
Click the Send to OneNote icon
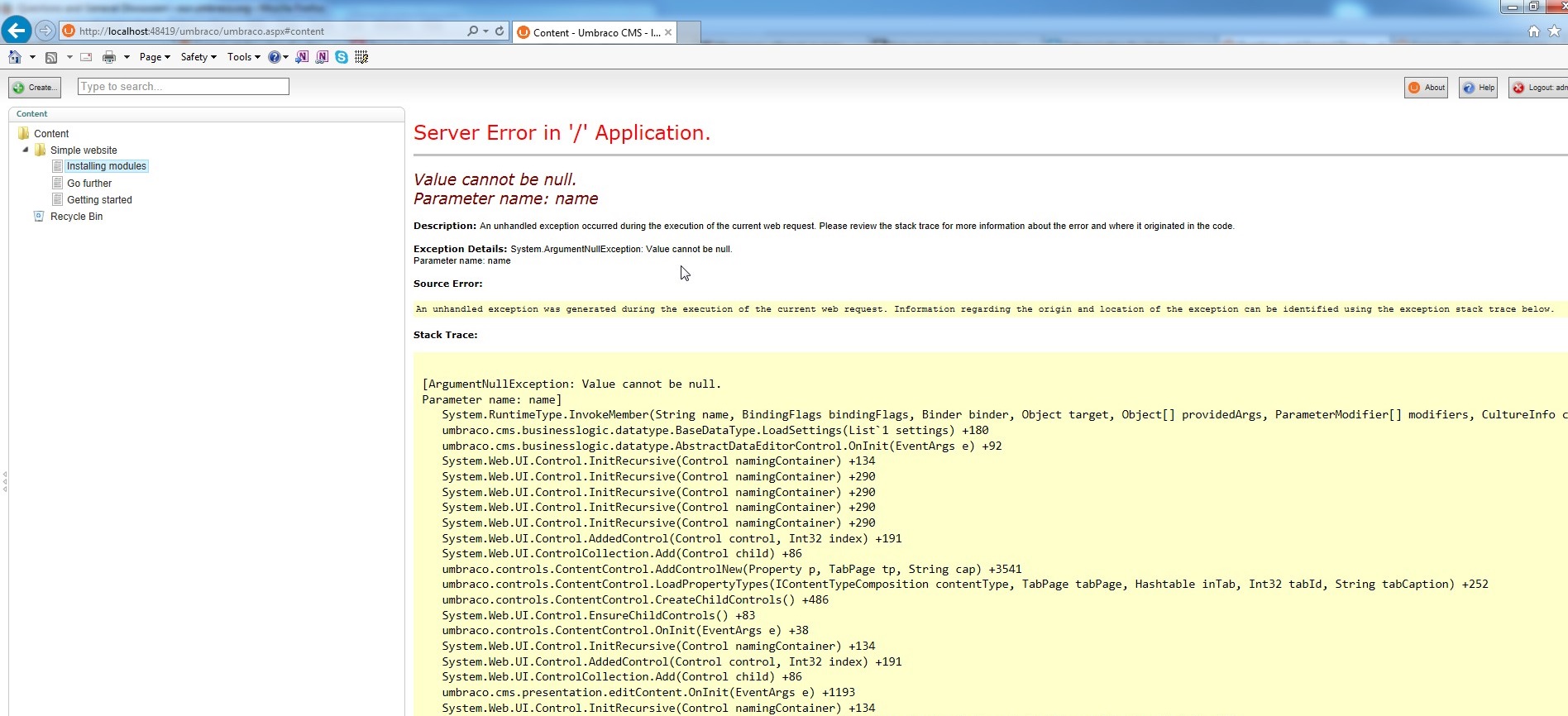point(302,57)
